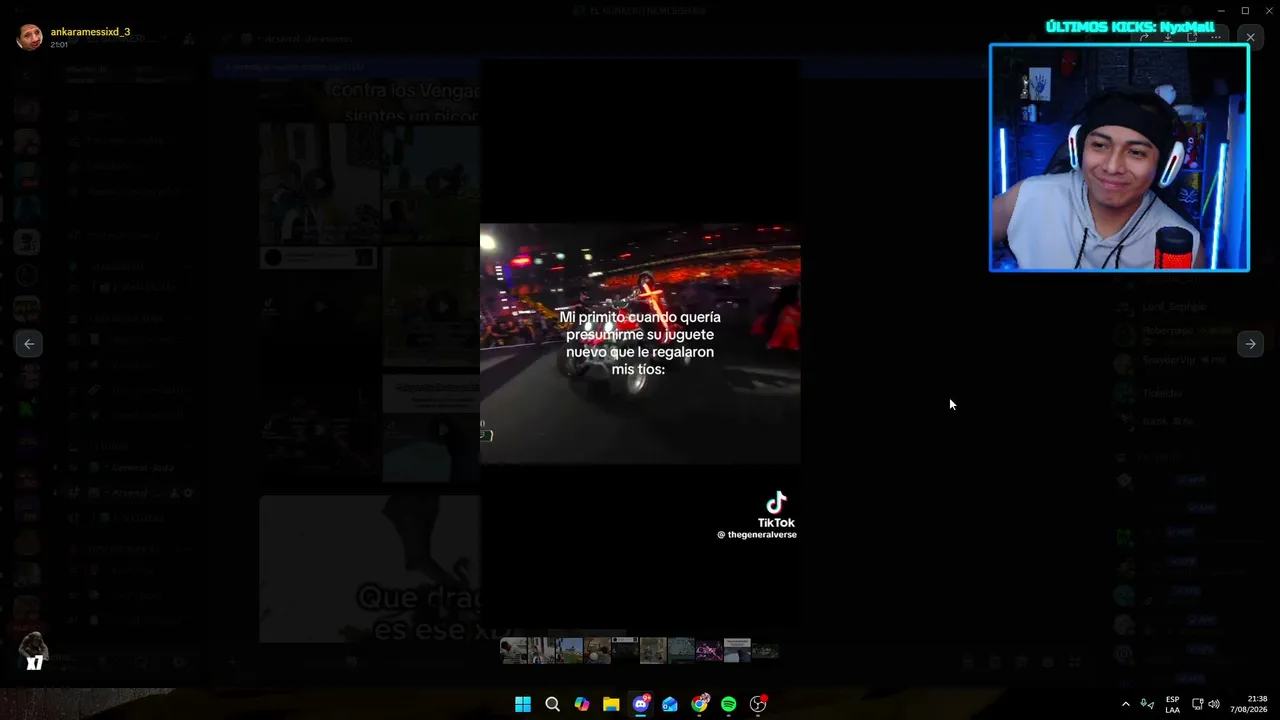This screenshot has height=720, width=1280.
Task: Click the microphone tray icon
Action: [x=1147, y=704]
